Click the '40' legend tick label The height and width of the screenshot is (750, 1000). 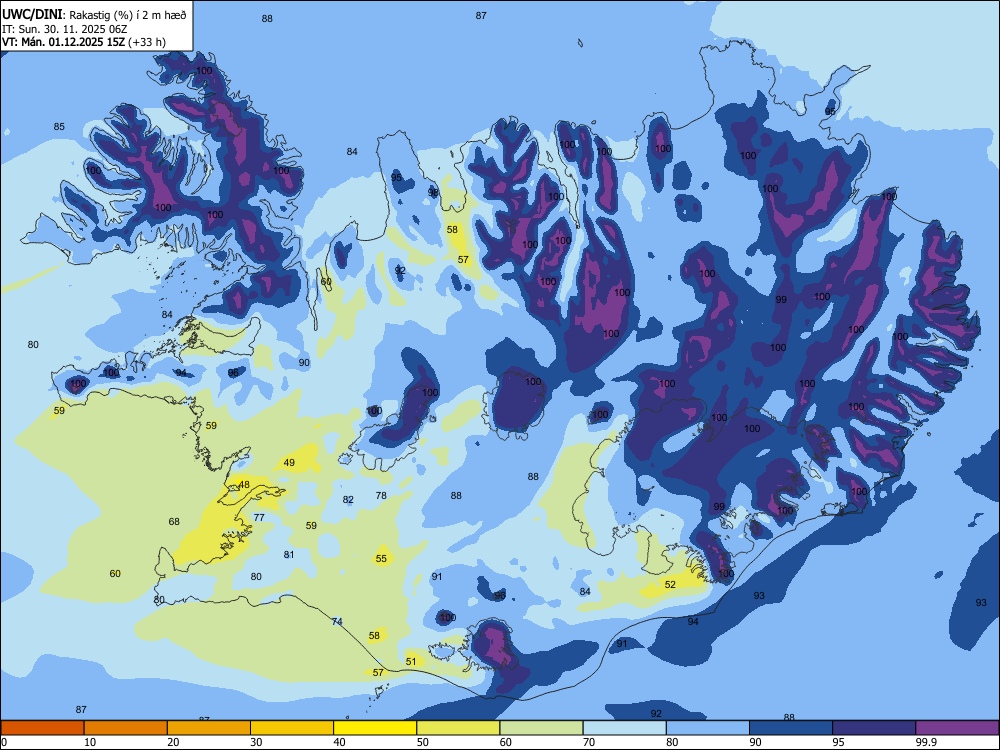point(339,742)
